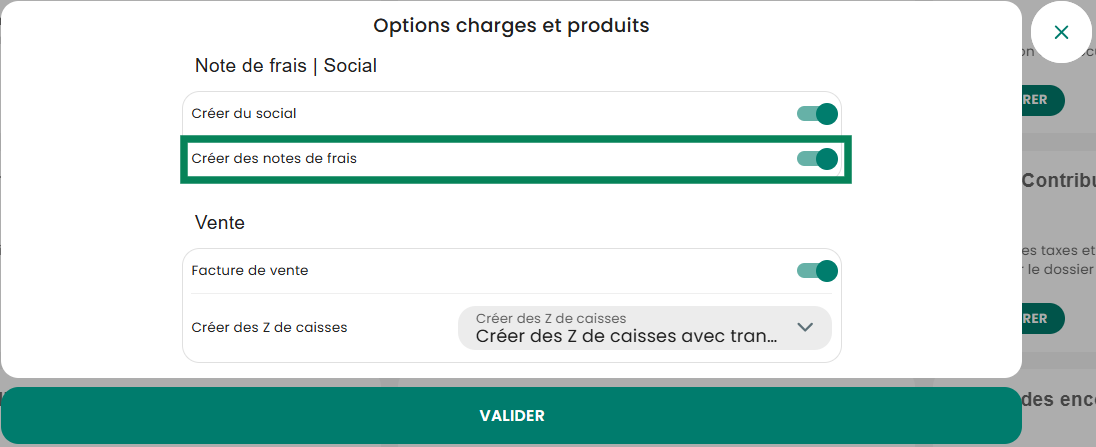Confirm settings with the VALIDER button
Screen dimensions: 1096x447
pos(511,416)
